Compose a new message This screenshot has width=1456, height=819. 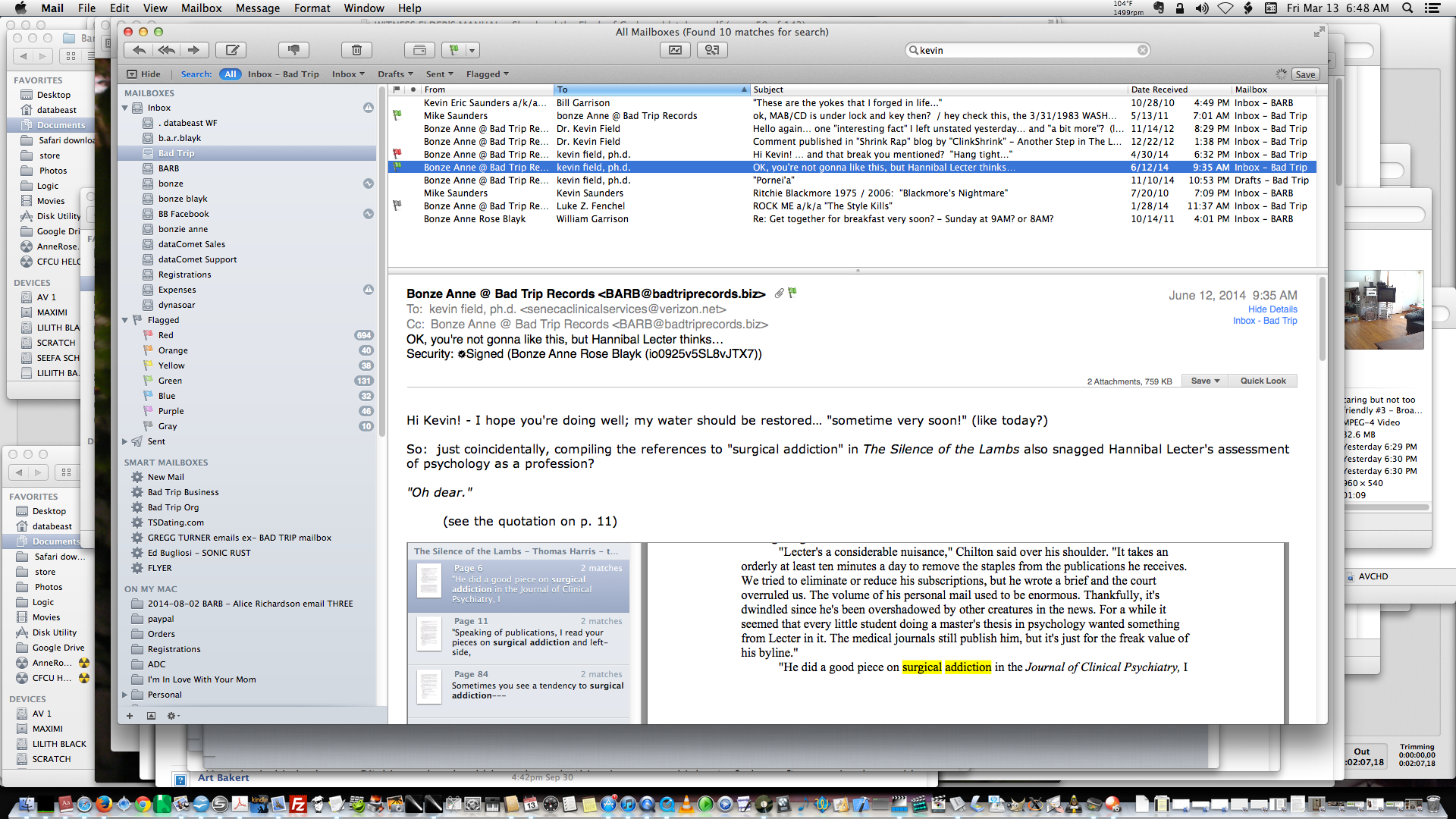(232, 50)
